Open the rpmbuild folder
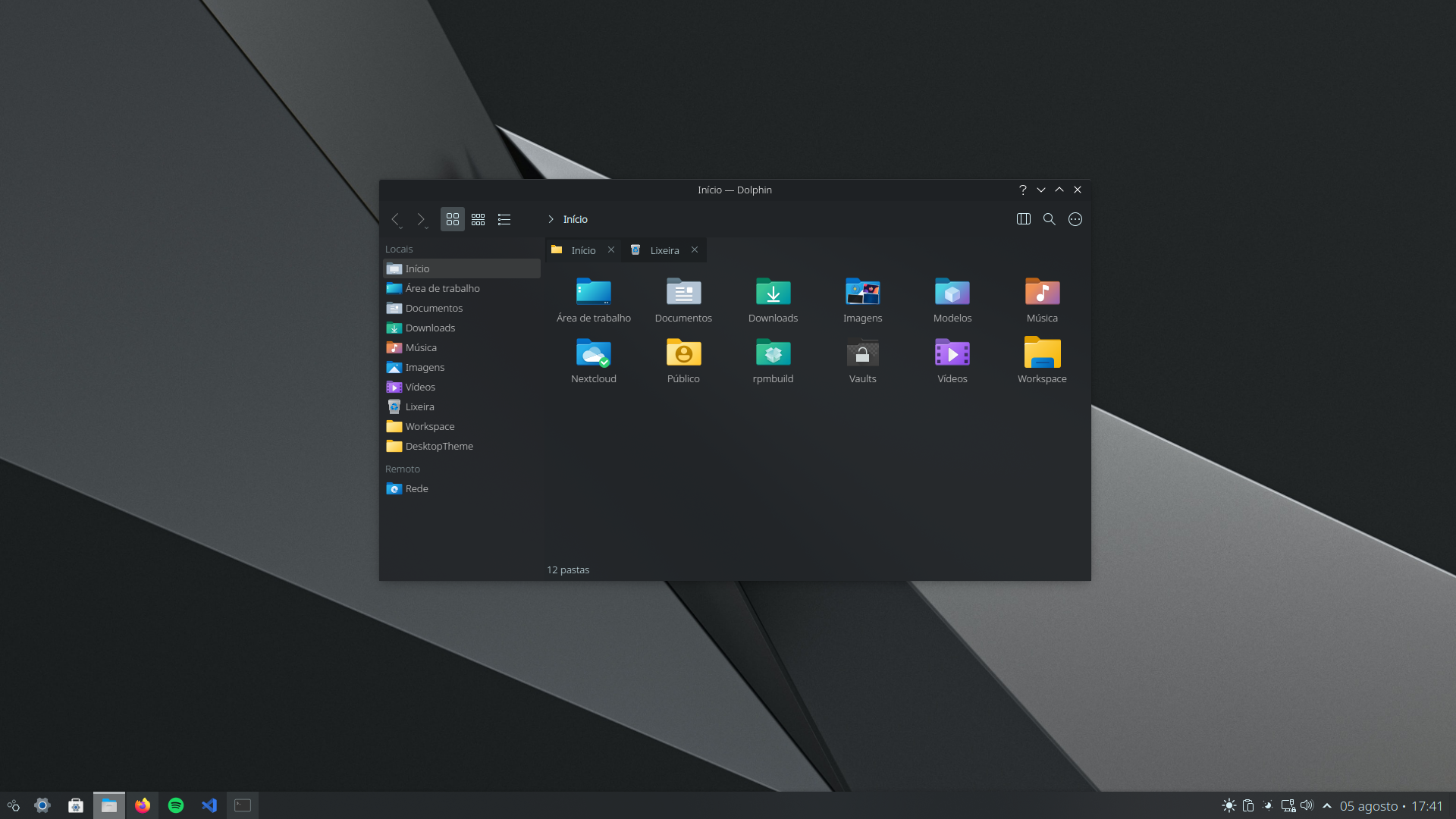Image resolution: width=1456 pixels, height=819 pixels. (x=773, y=353)
